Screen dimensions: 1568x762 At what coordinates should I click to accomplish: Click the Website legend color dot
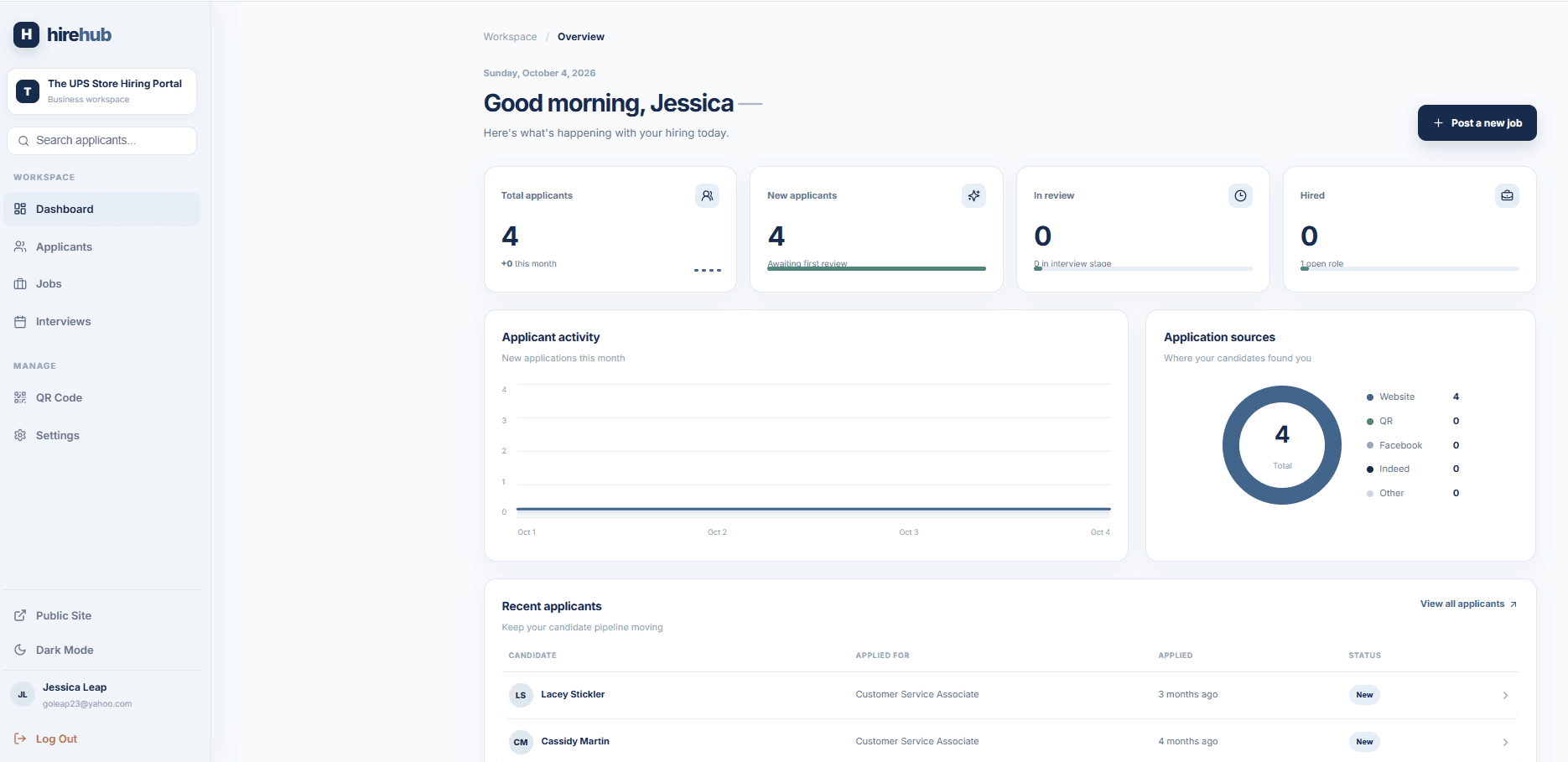click(1370, 397)
